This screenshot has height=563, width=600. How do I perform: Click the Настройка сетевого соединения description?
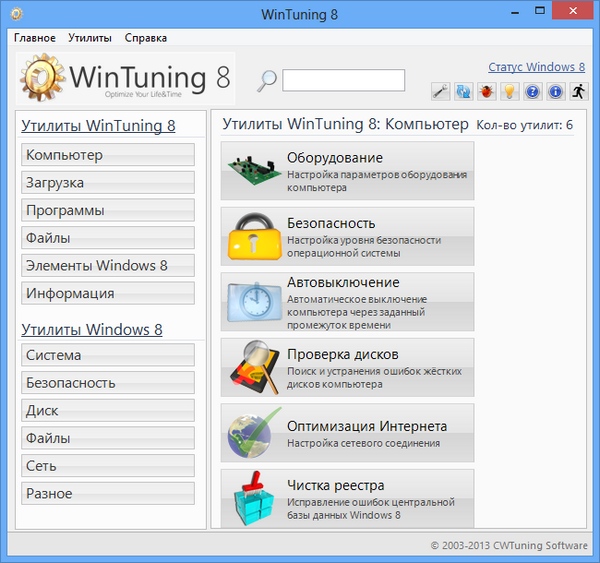click(x=364, y=443)
